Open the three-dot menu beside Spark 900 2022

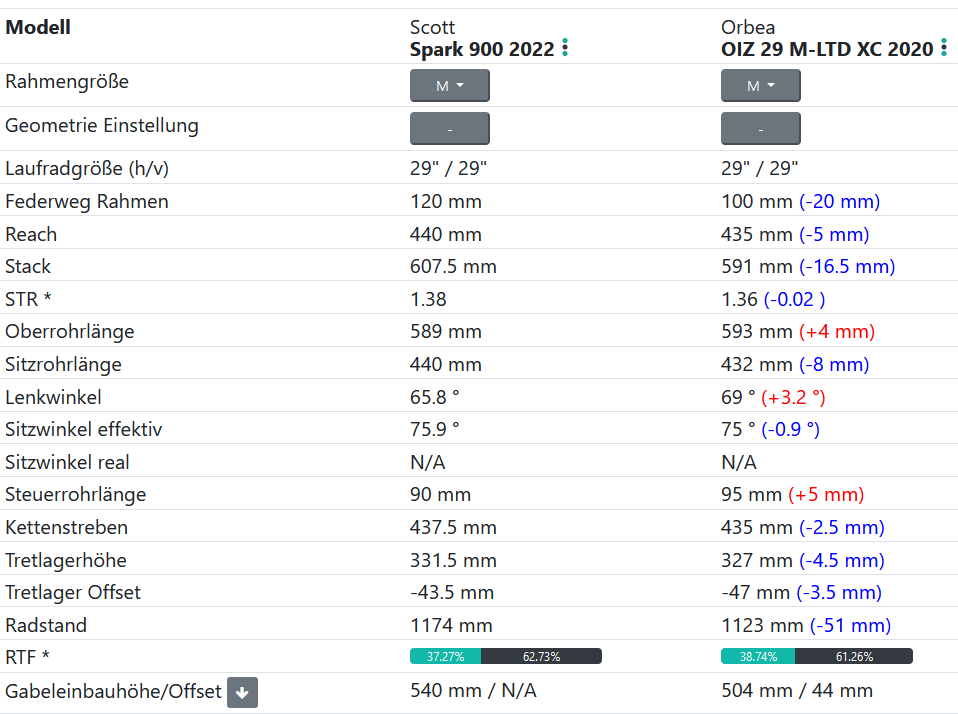(565, 48)
